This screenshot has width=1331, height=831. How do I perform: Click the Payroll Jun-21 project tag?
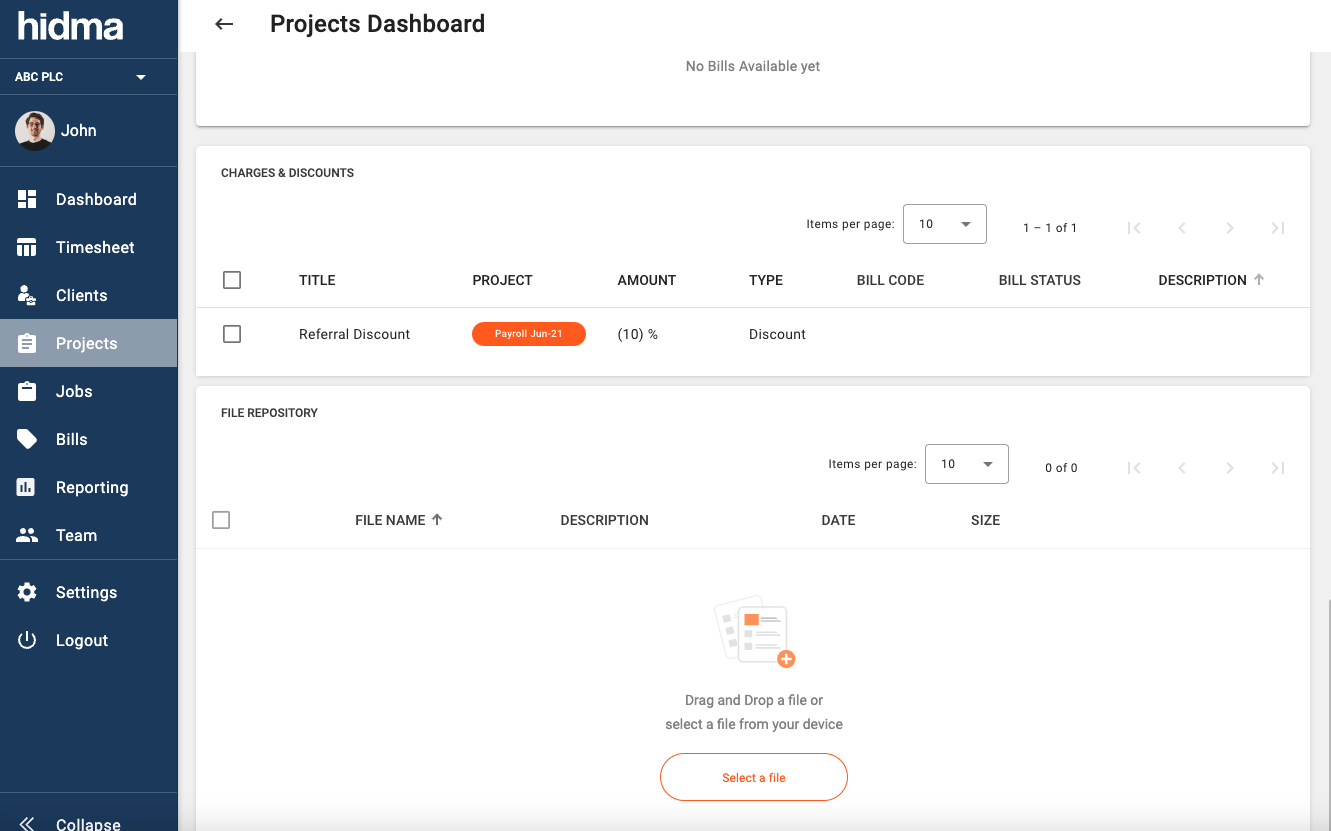tap(528, 334)
